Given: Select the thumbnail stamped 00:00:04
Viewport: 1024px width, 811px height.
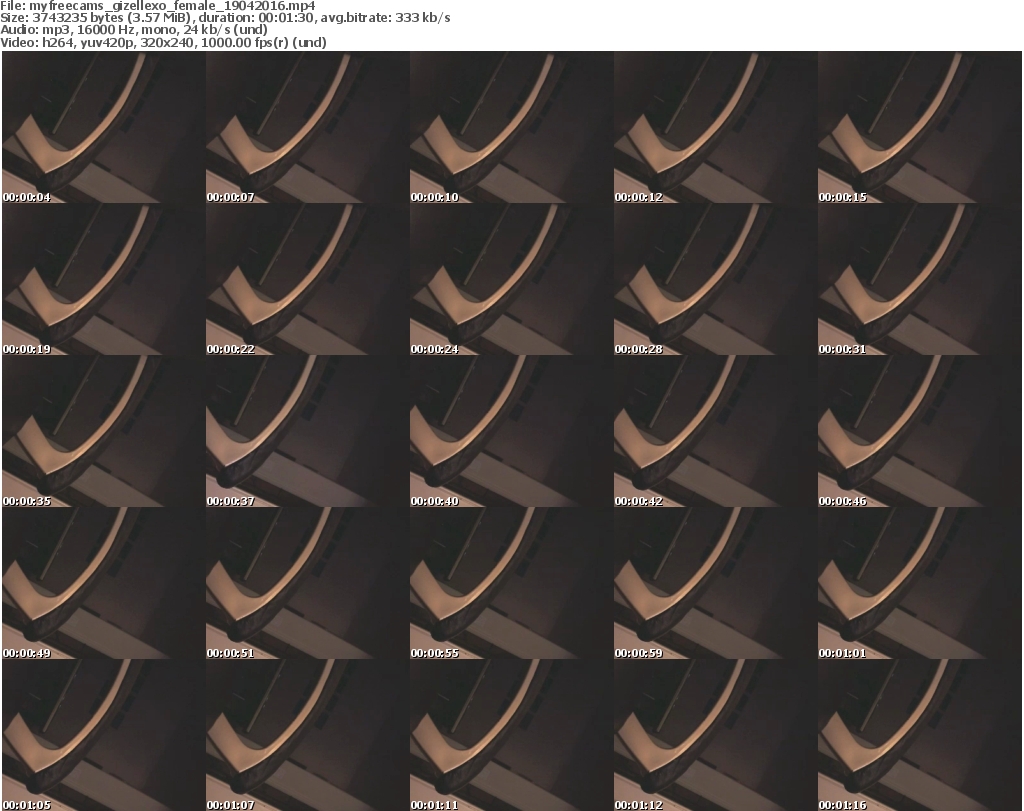Looking at the screenshot, I should [104, 127].
